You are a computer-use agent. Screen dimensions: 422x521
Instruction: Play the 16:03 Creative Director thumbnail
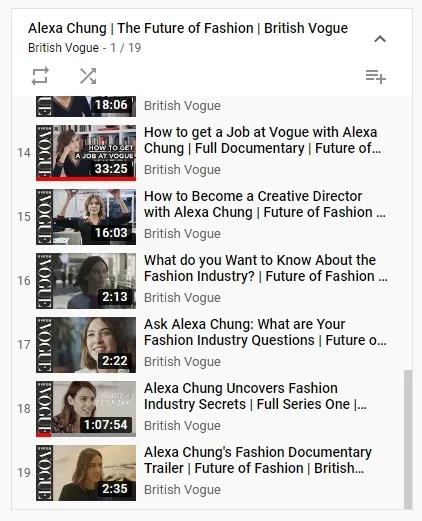point(86,217)
